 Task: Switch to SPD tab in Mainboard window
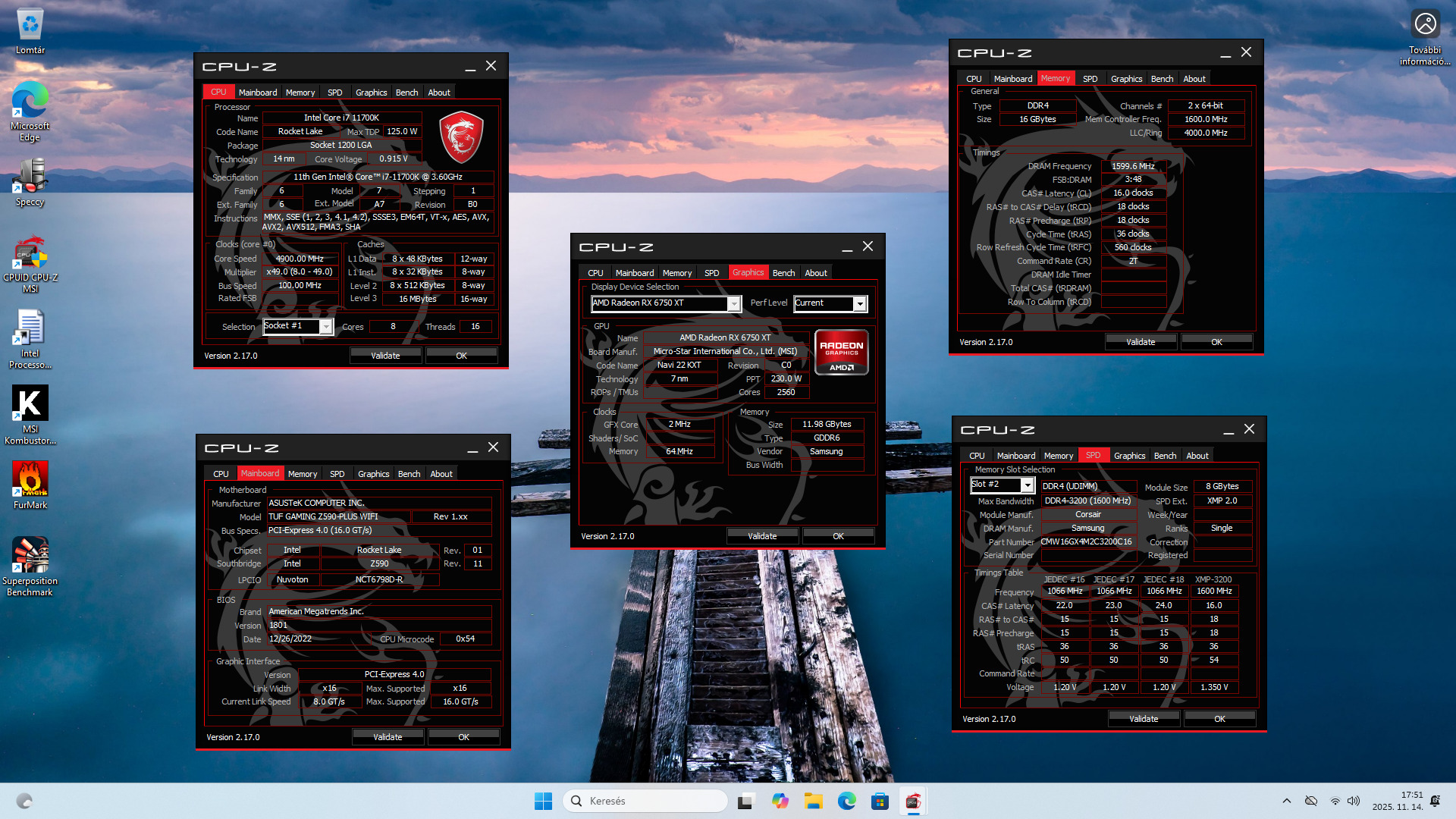click(x=337, y=474)
